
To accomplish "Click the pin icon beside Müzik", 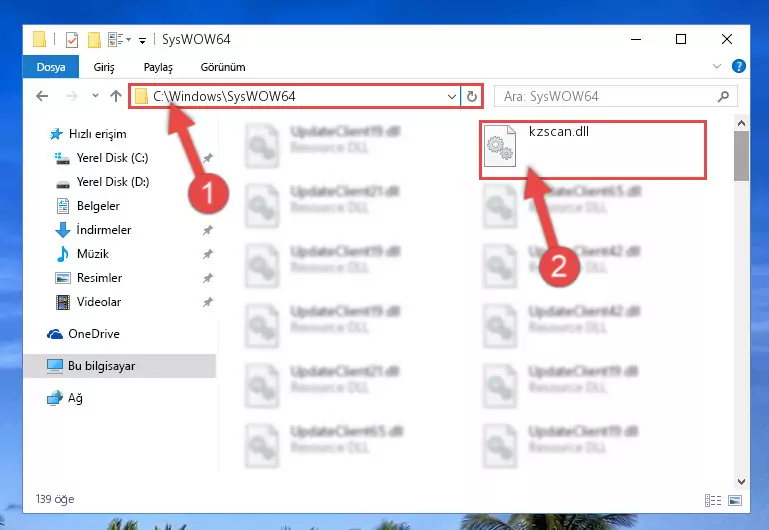I will 208,254.
